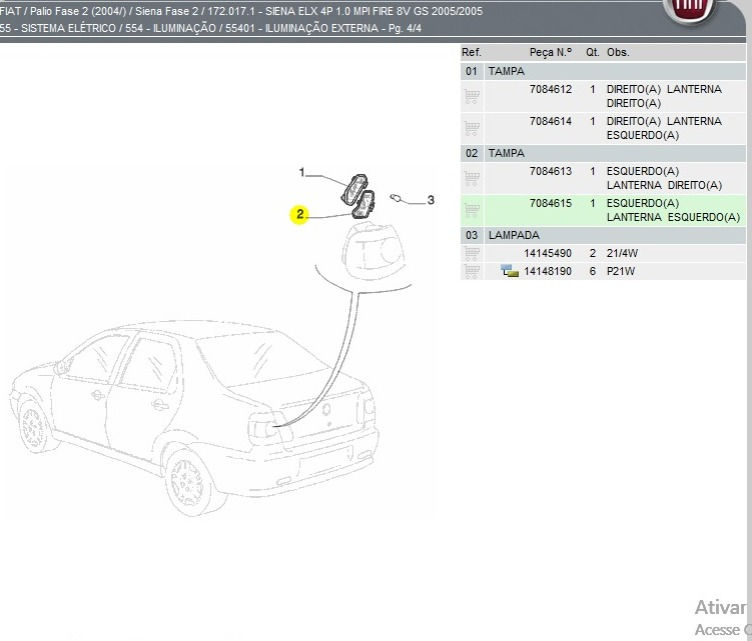Click the P21W lamp description
This screenshot has height=641, width=752.
point(621,271)
